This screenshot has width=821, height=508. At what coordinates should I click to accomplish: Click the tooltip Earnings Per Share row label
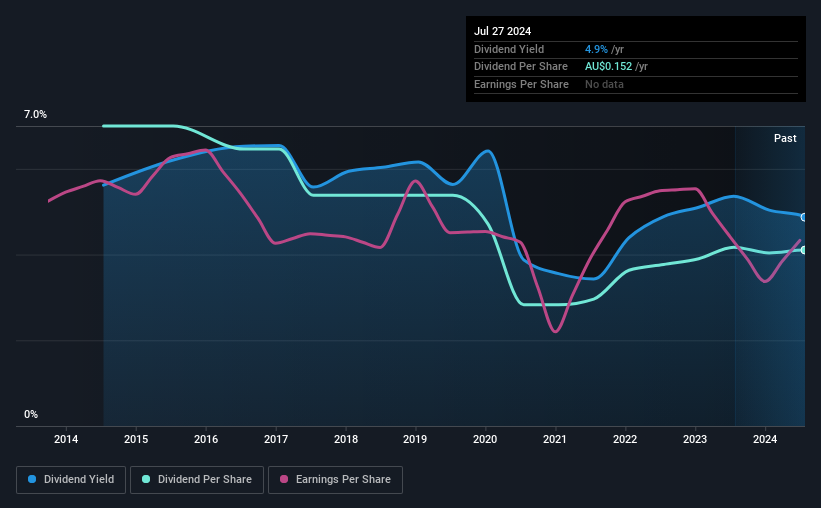coord(522,84)
